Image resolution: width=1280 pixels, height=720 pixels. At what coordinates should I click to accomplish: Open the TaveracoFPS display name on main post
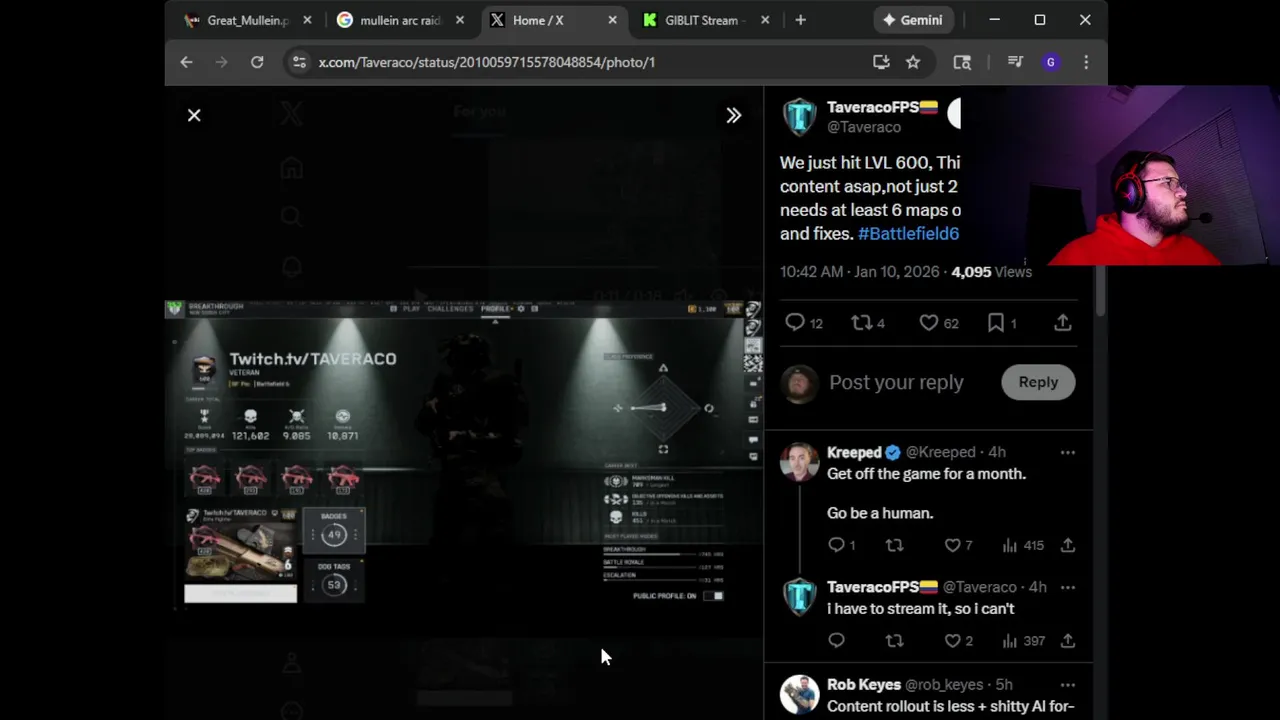point(882,107)
